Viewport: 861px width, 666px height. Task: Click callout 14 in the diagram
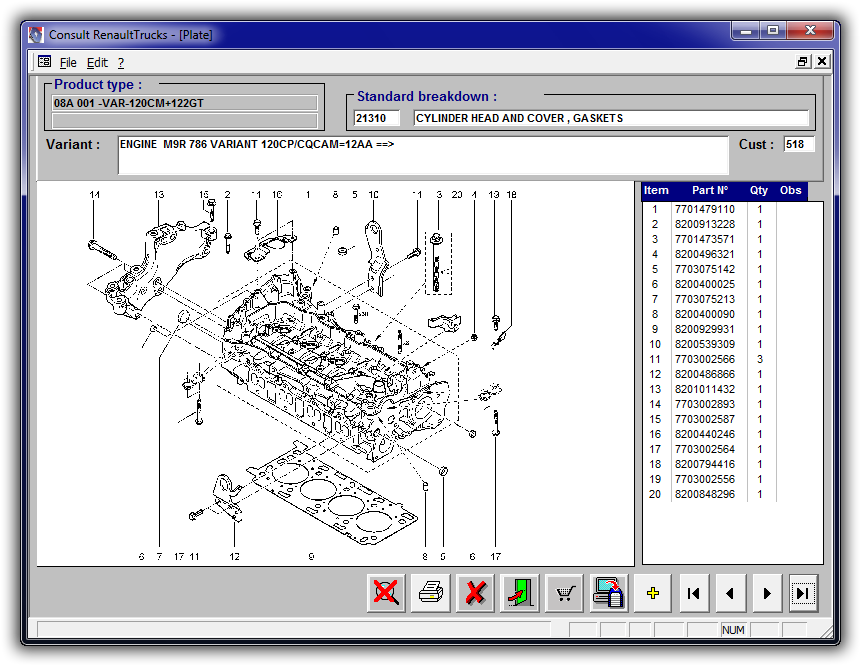[94, 195]
